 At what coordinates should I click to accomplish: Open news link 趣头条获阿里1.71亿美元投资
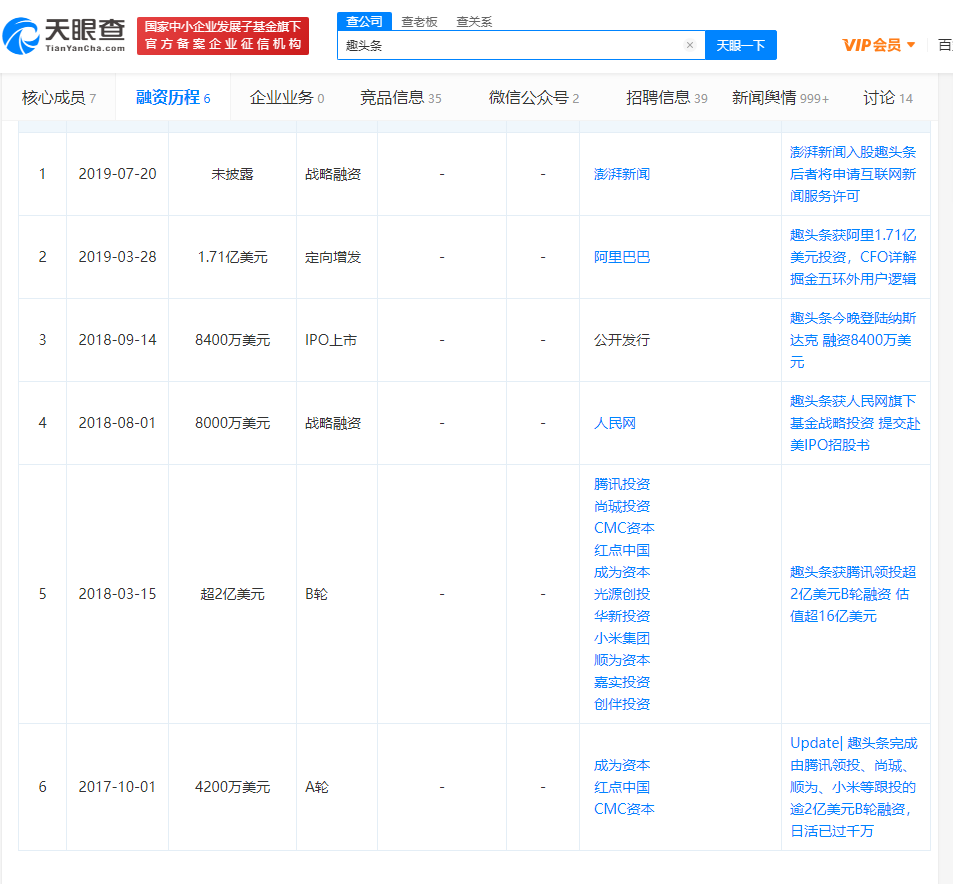(x=853, y=257)
